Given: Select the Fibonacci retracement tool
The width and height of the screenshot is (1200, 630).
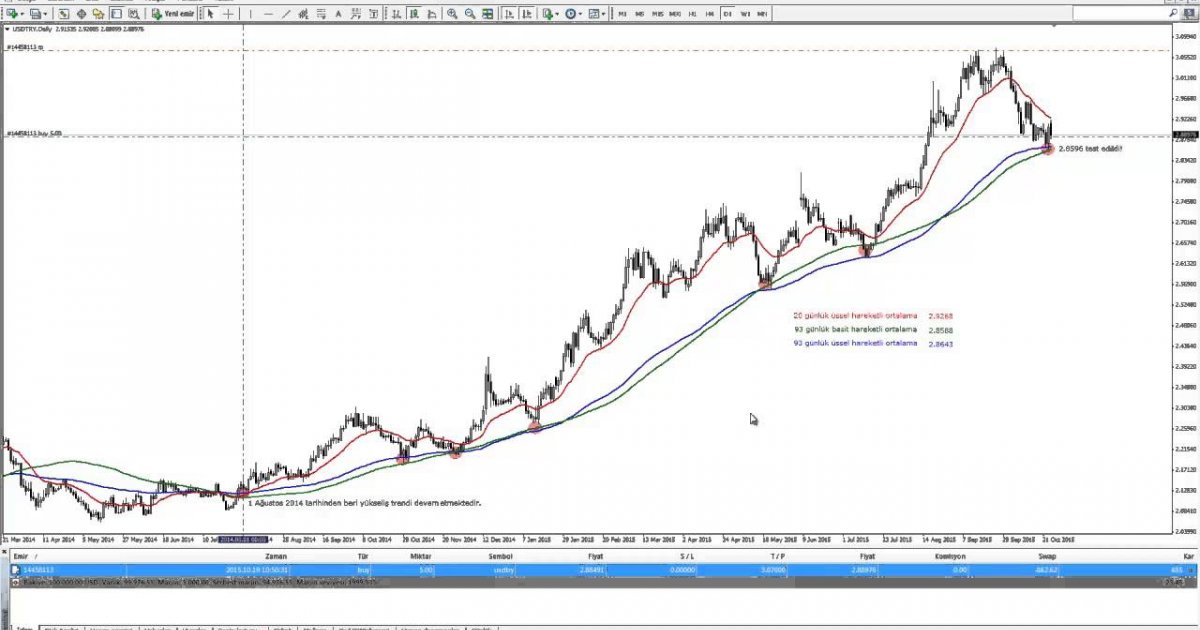Looking at the screenshot, I should 321,14.
